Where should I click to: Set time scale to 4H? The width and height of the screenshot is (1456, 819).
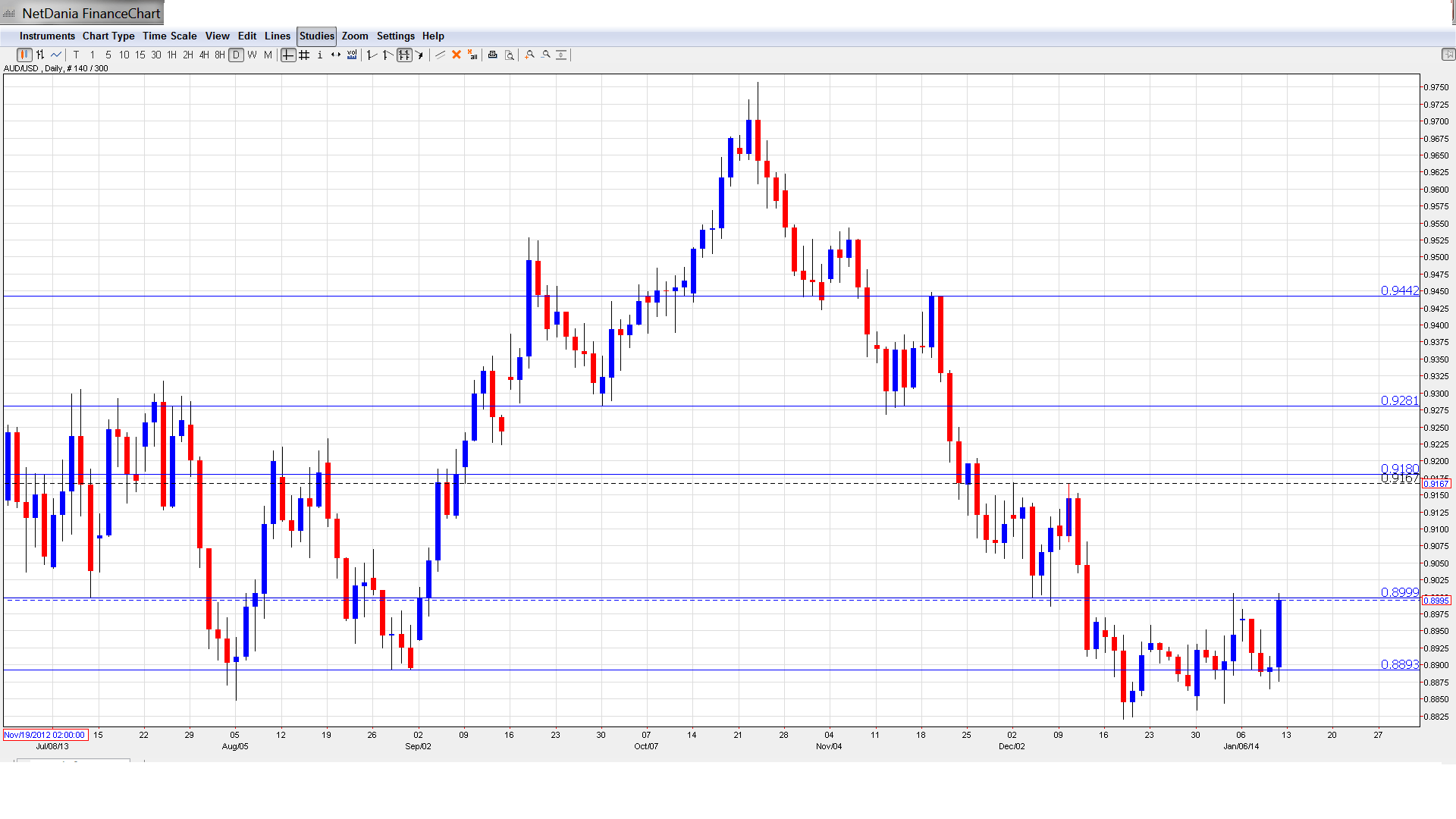click(x=204, y=55)
